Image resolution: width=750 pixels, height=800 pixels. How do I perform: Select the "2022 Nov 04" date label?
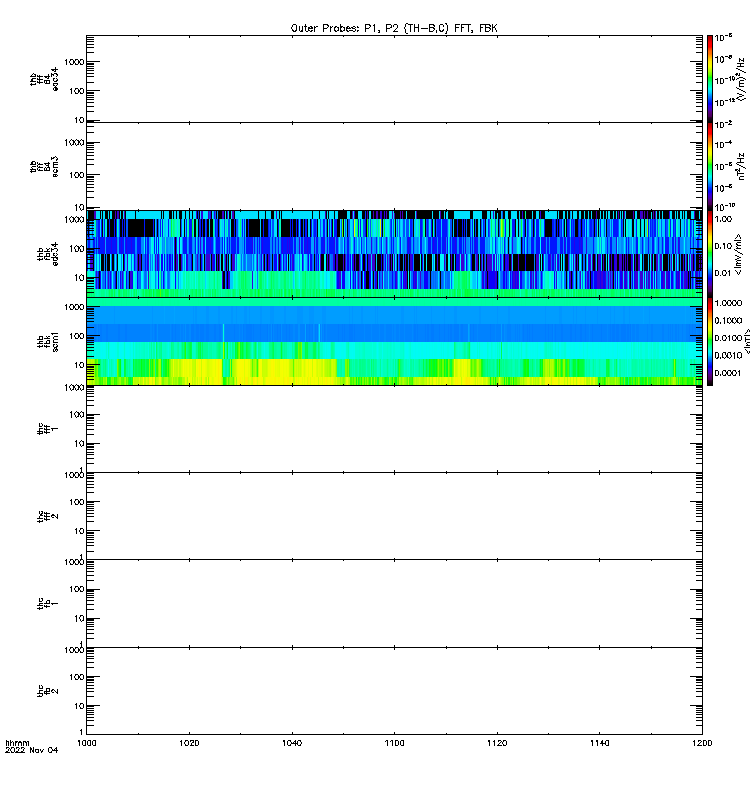click(32, 750)
